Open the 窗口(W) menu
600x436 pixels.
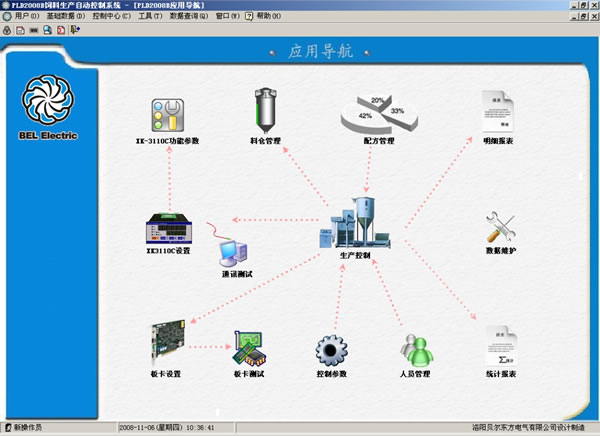228,16
